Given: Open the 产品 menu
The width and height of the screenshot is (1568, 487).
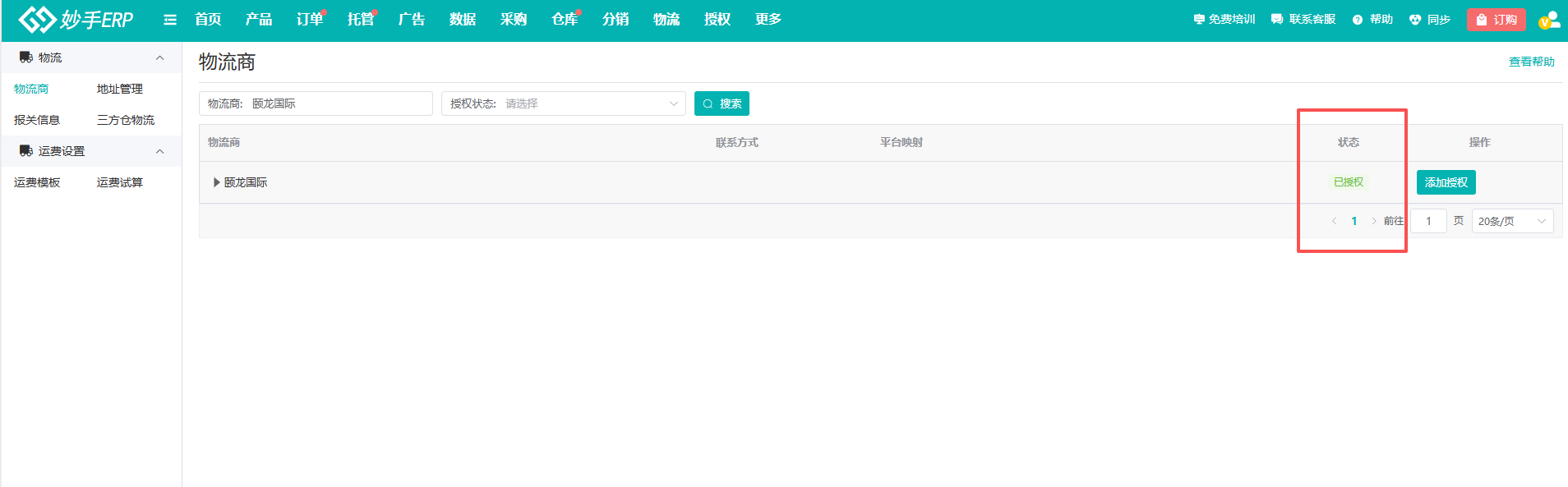Looking at the screenshot, I should (x=259, y=19).
